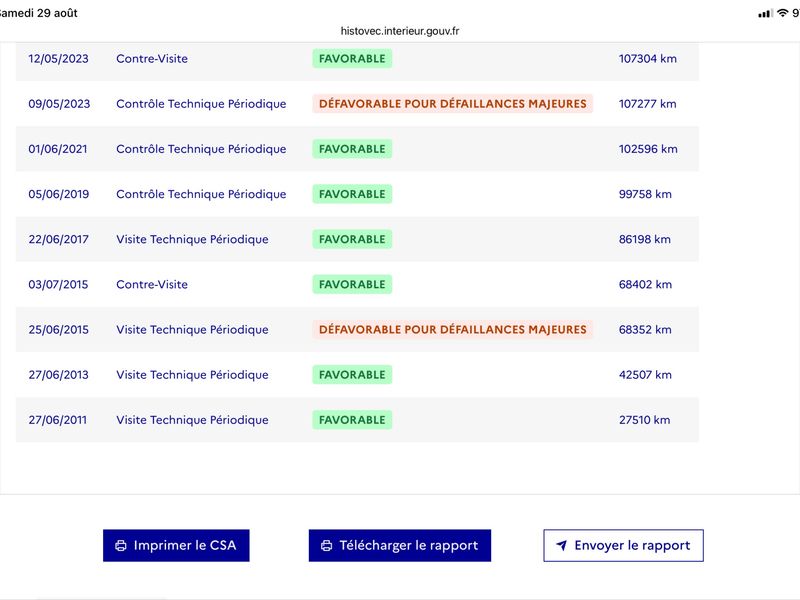Click the 27/06/2011 Visite Technique Périodique row
This screenshot has width=800, height=600.
(x=357, y=420)
